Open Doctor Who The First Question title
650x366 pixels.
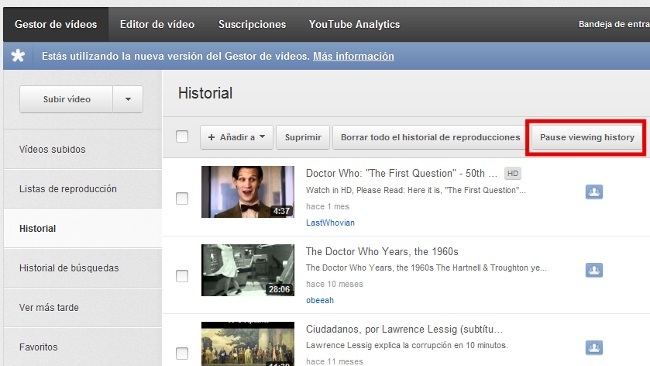coord(401,173)
